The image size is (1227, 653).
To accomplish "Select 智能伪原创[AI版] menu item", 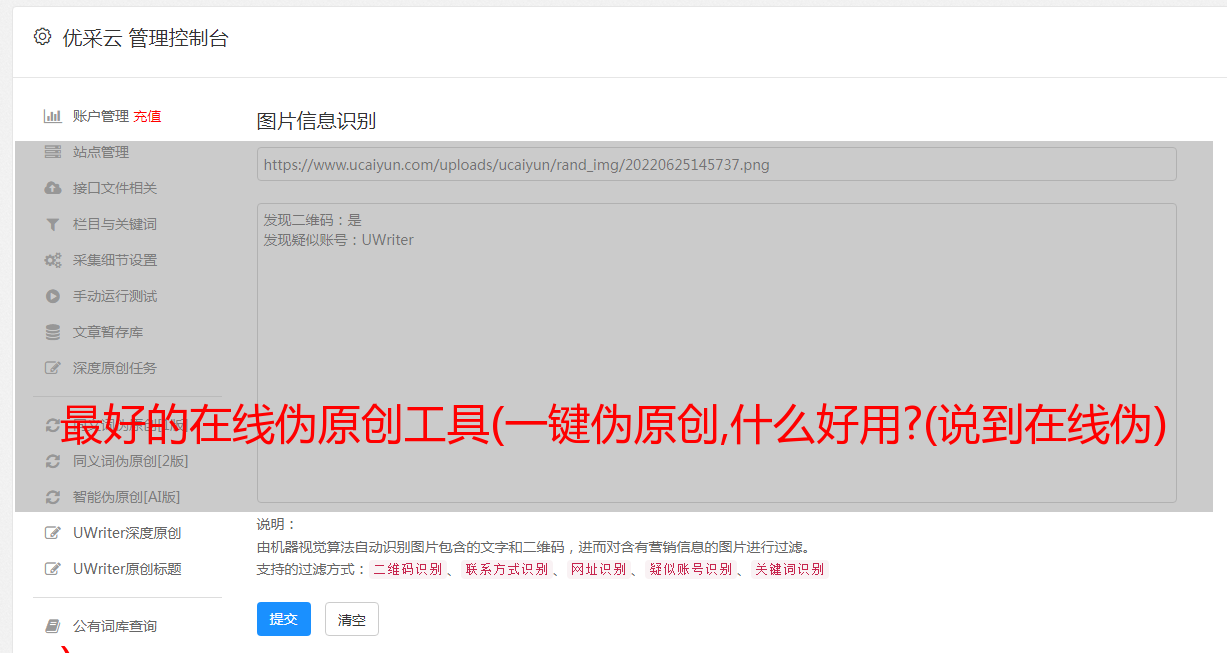I will pyautogui.click(x=127, y=497).
